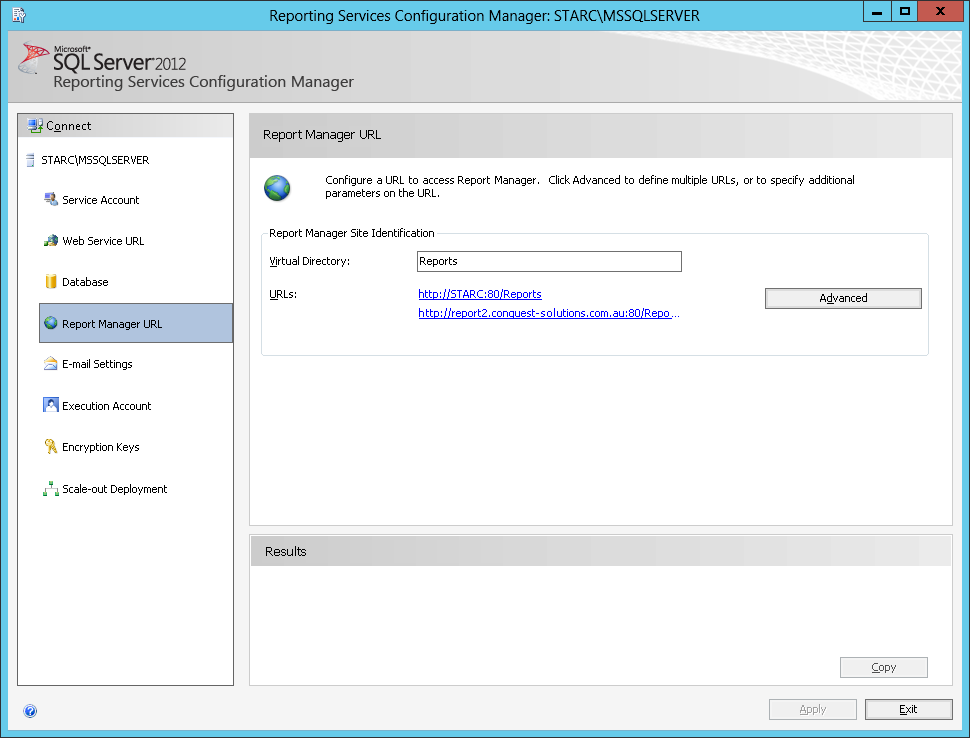Click the Advanced button

[x=843, y=298]
